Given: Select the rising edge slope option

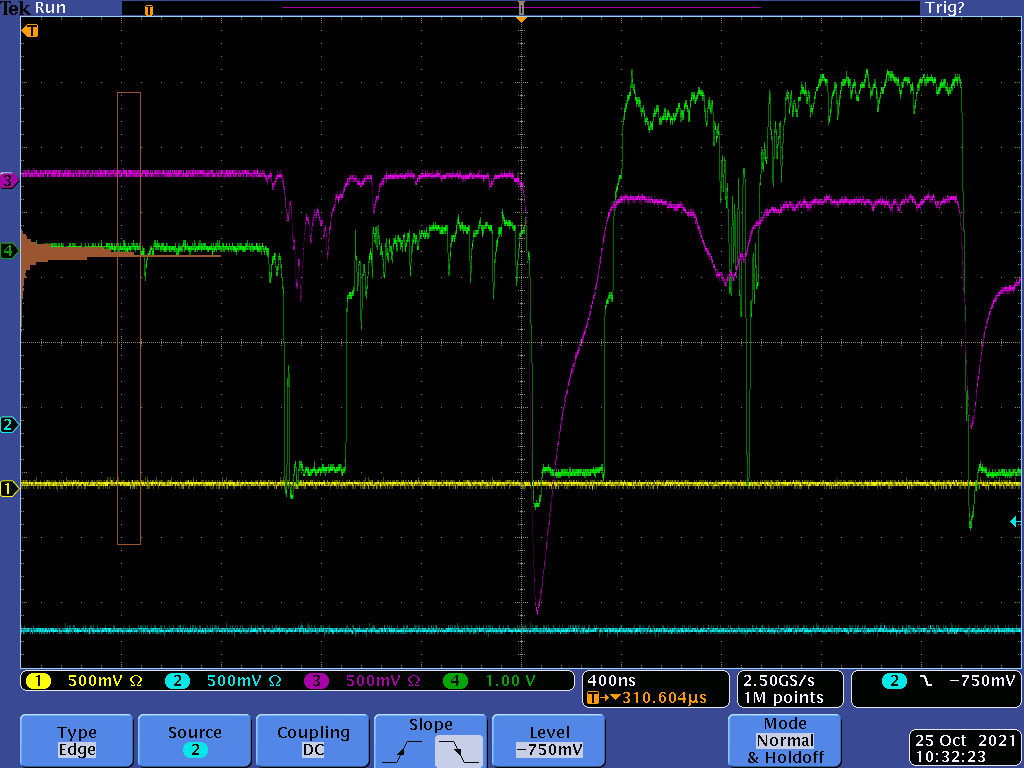Looking at the screenshot, I should coord(404,750).
